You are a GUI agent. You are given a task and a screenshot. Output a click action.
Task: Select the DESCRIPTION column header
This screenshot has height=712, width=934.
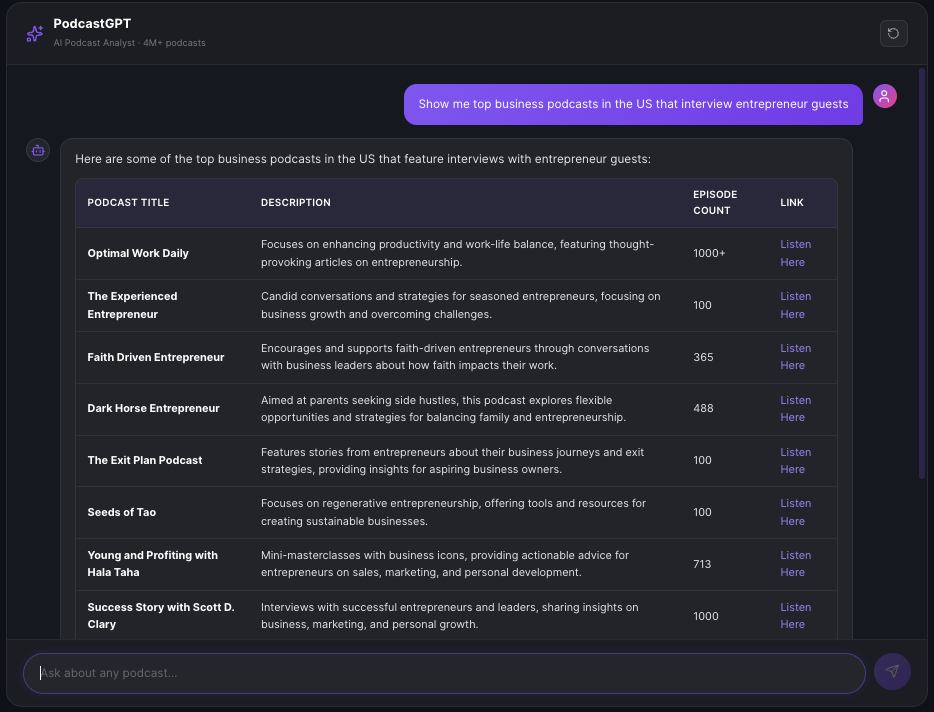tap(295, 202)
